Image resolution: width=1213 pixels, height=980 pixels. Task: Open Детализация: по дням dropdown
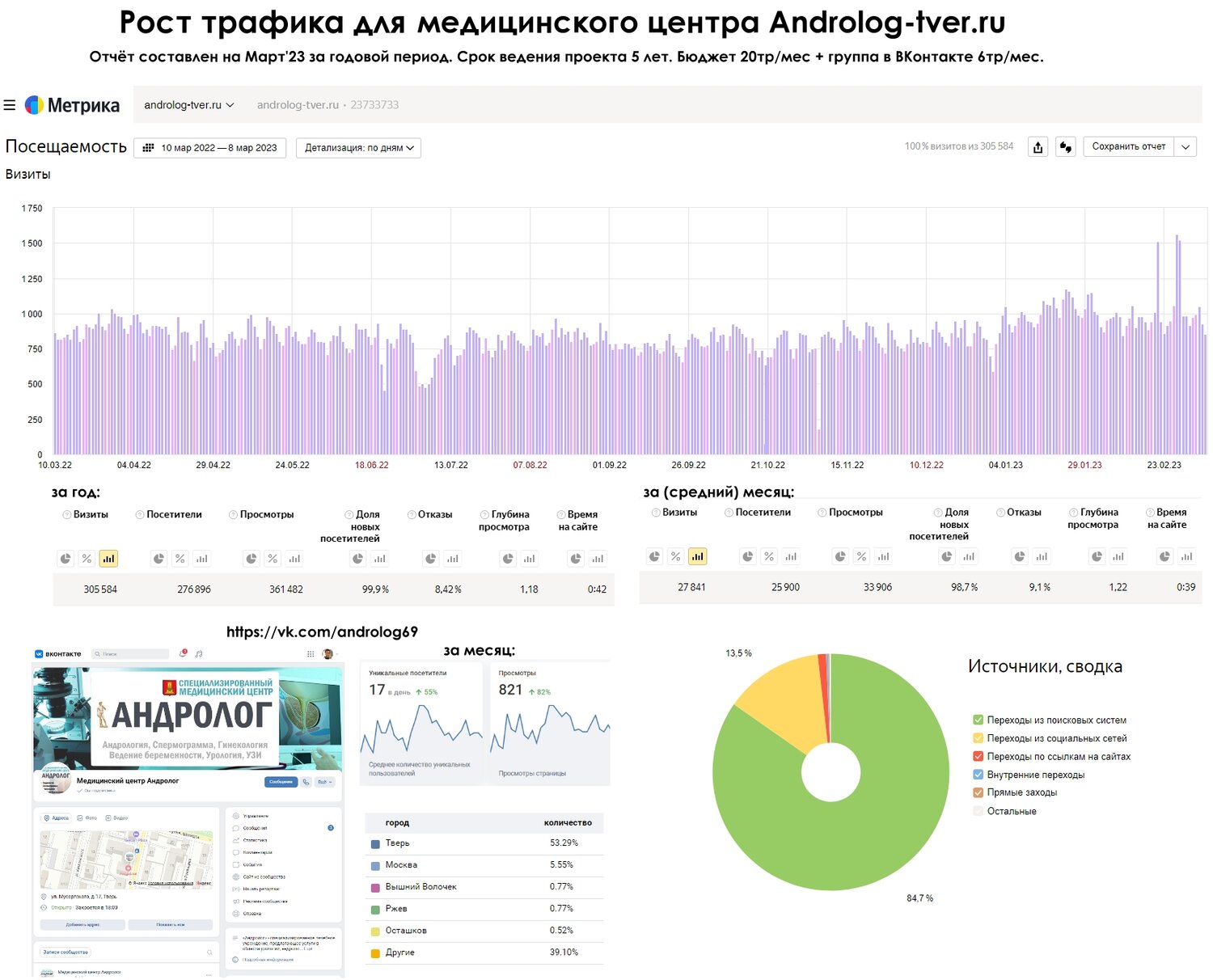click(x=359, y=148)
